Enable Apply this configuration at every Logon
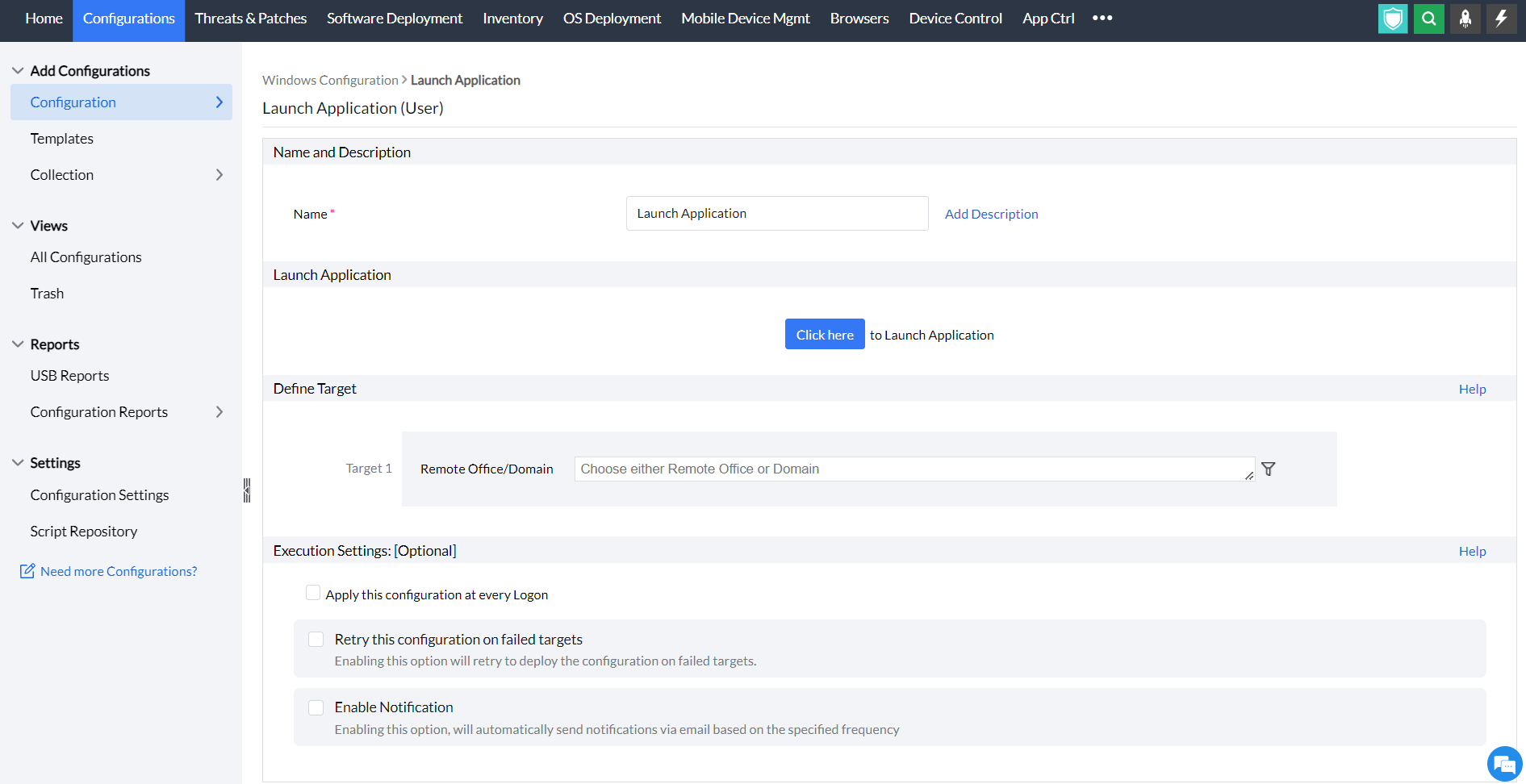Viewport: 1526px width, 784px height. click(313, 593)
